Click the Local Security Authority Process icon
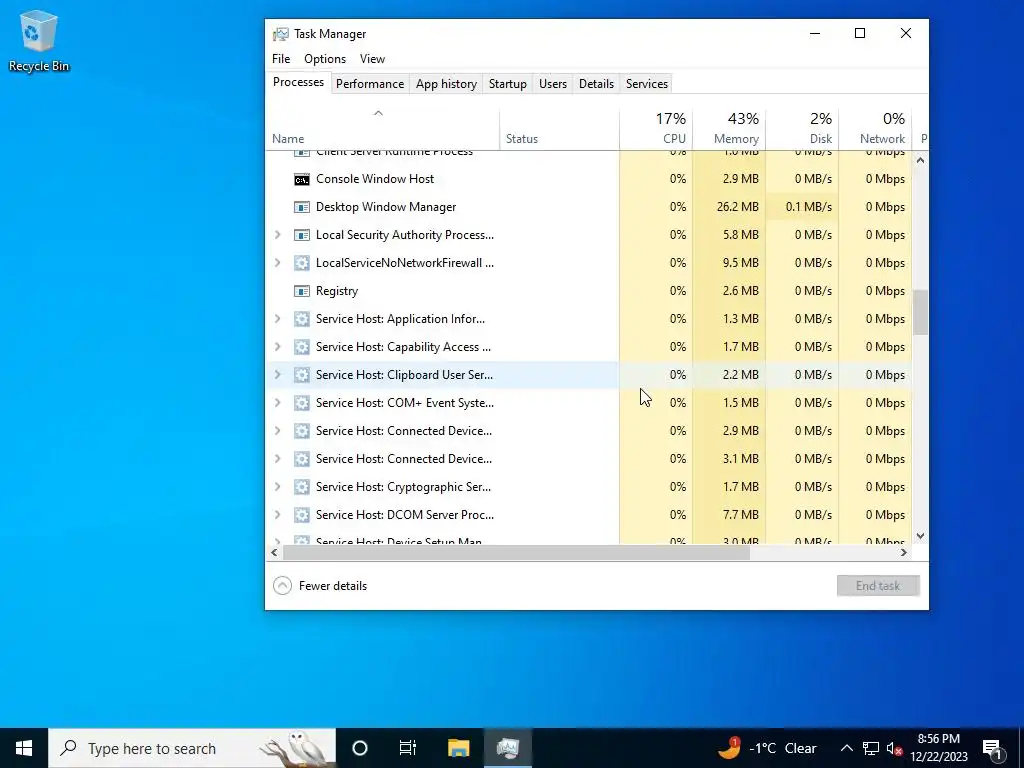The image size is (1024, 768). click(301, 235)
